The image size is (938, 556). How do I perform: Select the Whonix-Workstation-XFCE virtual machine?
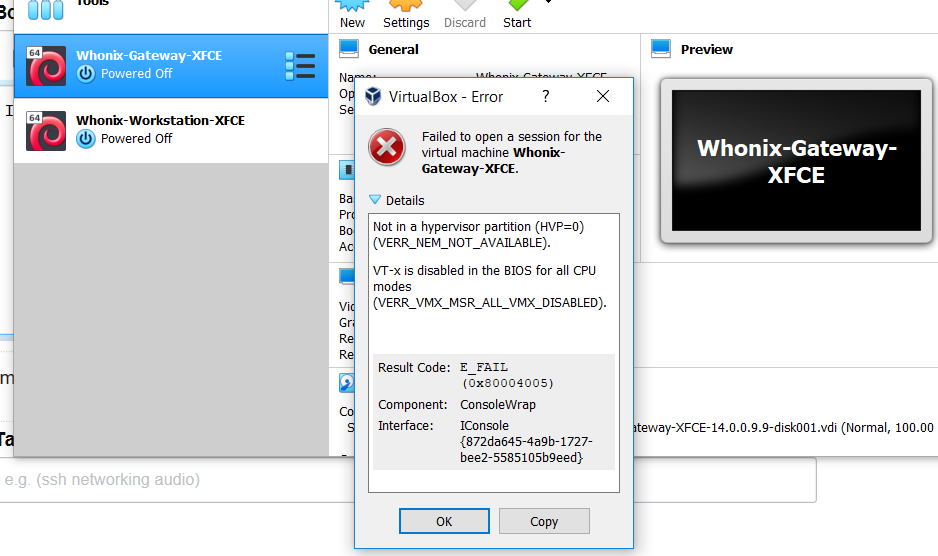tap(171, 130)
